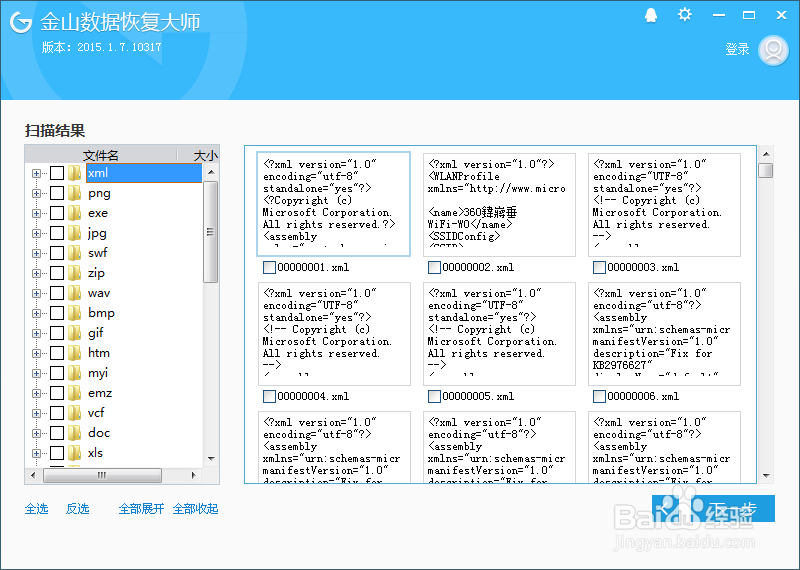Click the Kingsoft recovery logo icon
Screen dimensions: 800x570
[21, 22]
